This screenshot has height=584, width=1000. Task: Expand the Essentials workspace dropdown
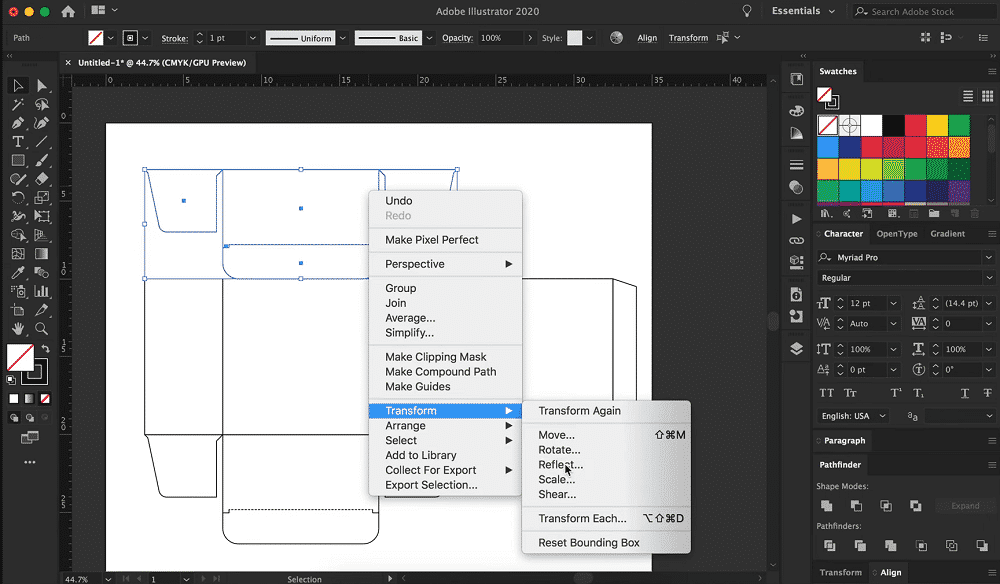coord(831,11)
